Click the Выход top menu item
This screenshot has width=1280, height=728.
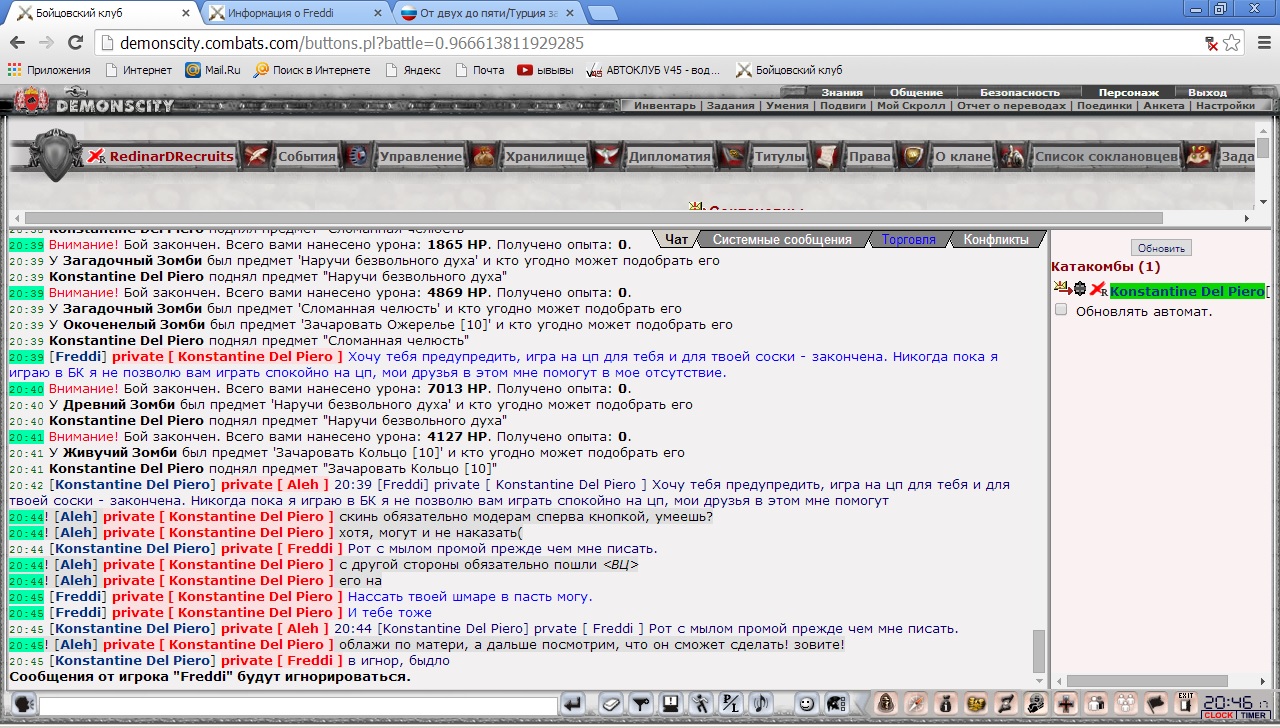[x=1207, y=92]
